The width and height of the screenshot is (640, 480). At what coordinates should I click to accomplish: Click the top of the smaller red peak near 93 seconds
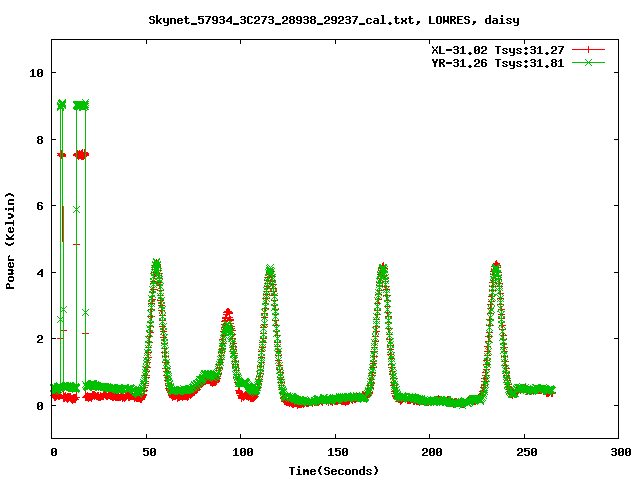click(x=228, y=312)
